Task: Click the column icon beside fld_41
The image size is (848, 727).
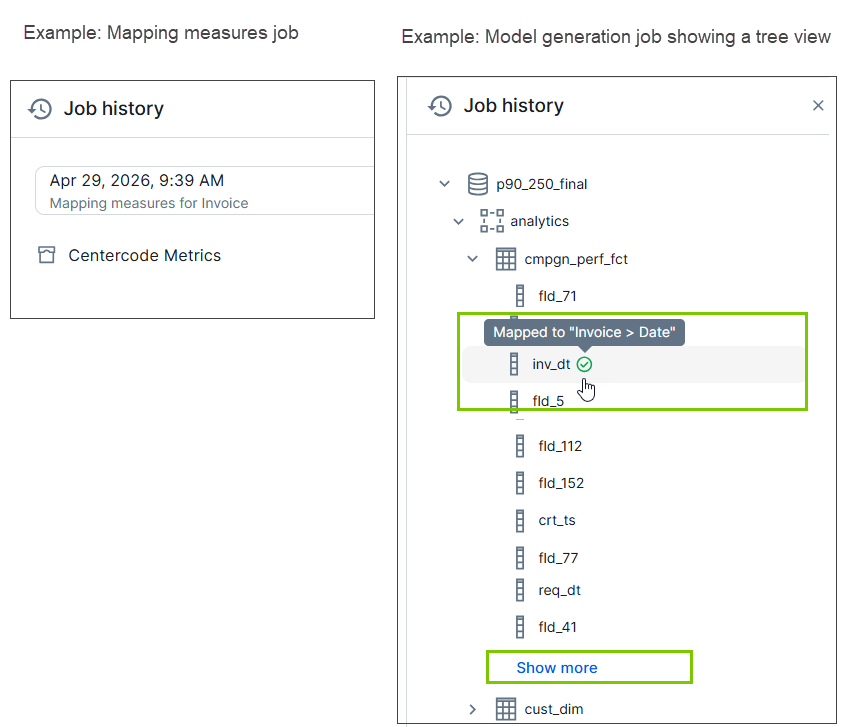Action: point(520,627)
